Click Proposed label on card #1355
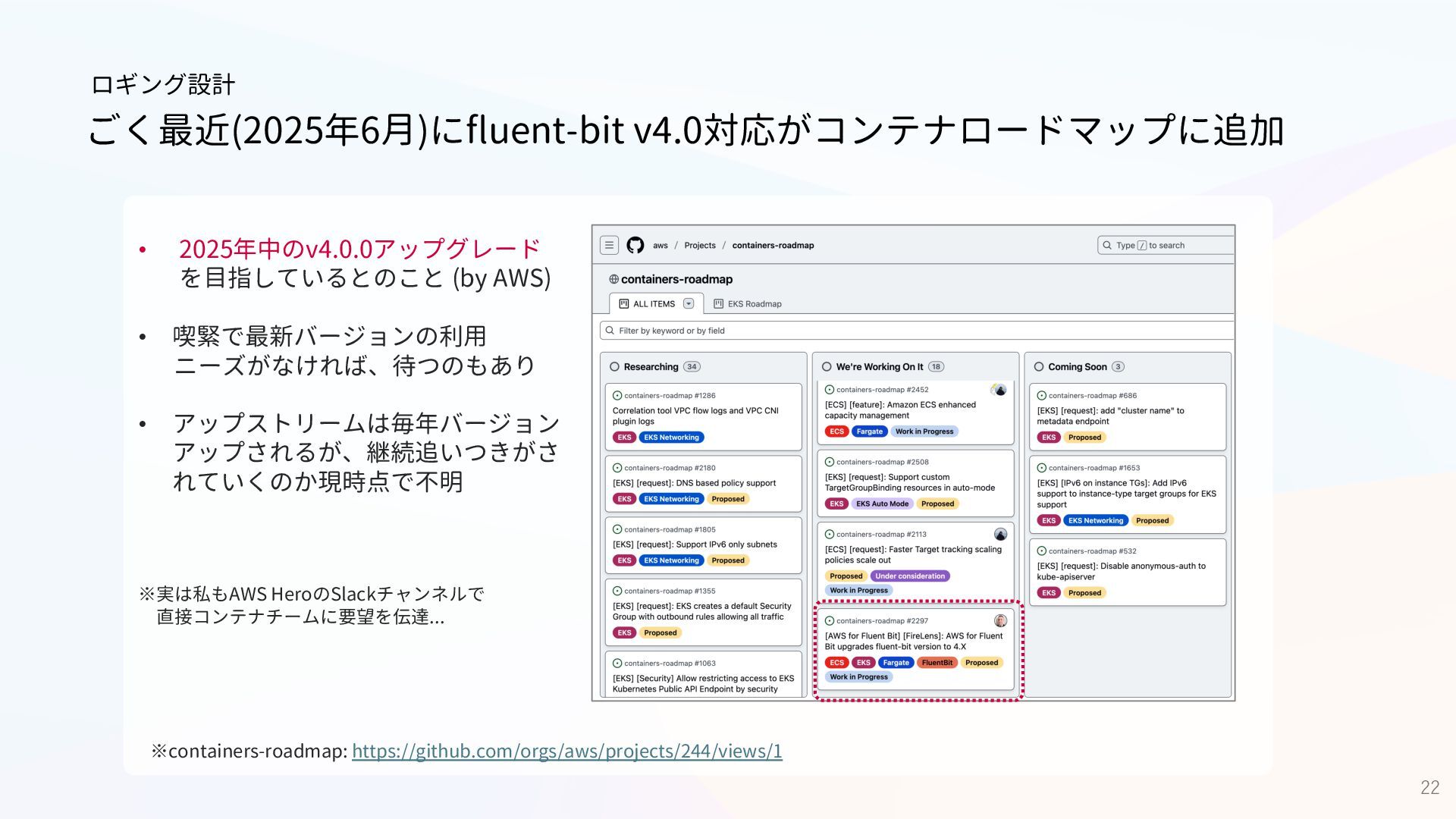Viewport: 1456px width, 819px height. (660, 632)
